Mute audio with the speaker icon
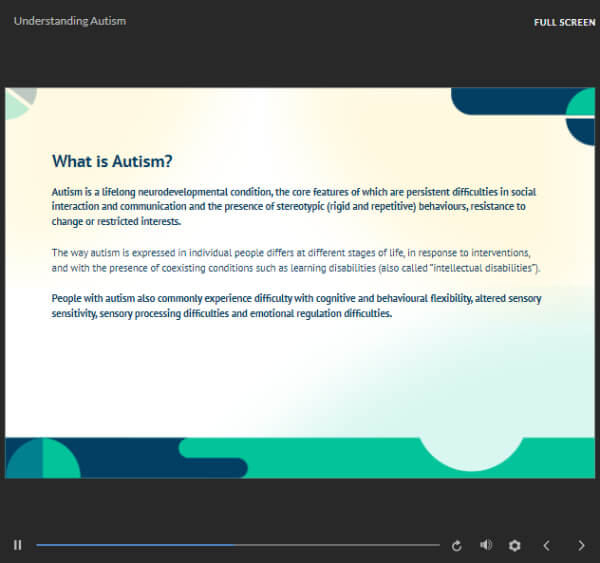600x563 pixels. [x=486, y=545]
